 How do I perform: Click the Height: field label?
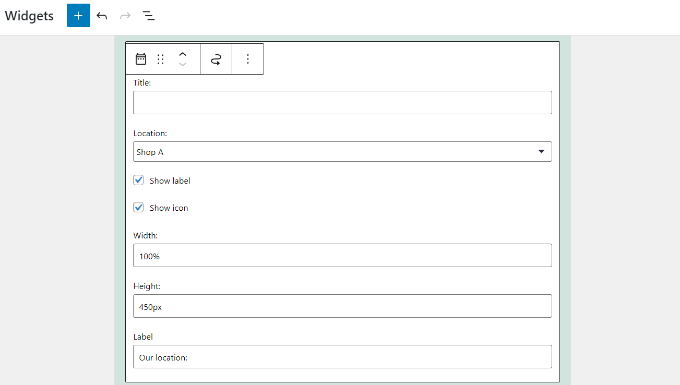tap(147, 286)
